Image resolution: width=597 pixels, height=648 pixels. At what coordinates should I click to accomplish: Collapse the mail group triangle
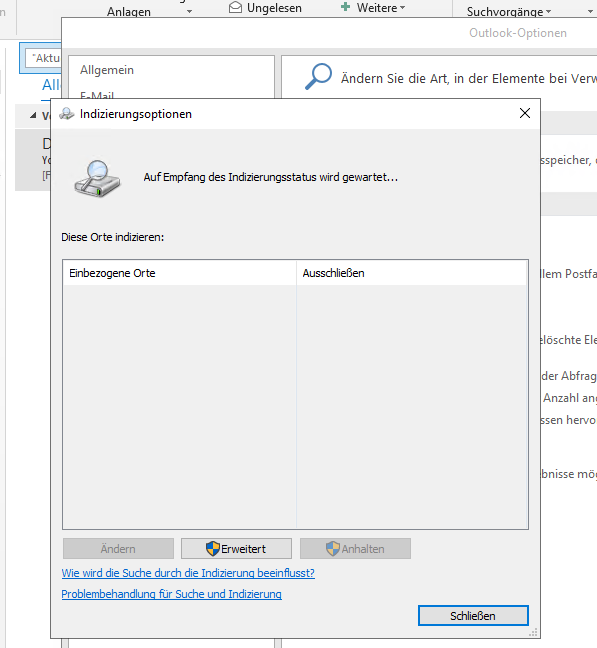(x=33, y=115)
